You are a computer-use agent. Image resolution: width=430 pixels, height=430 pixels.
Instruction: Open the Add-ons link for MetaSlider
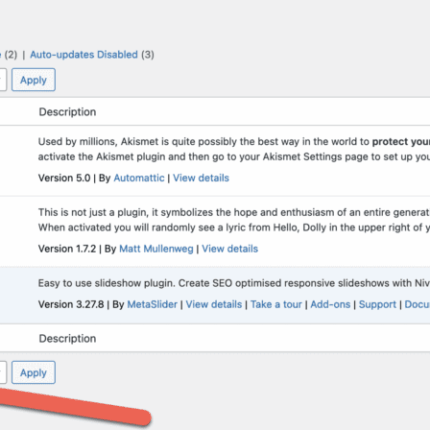click(x=330, y=304)
